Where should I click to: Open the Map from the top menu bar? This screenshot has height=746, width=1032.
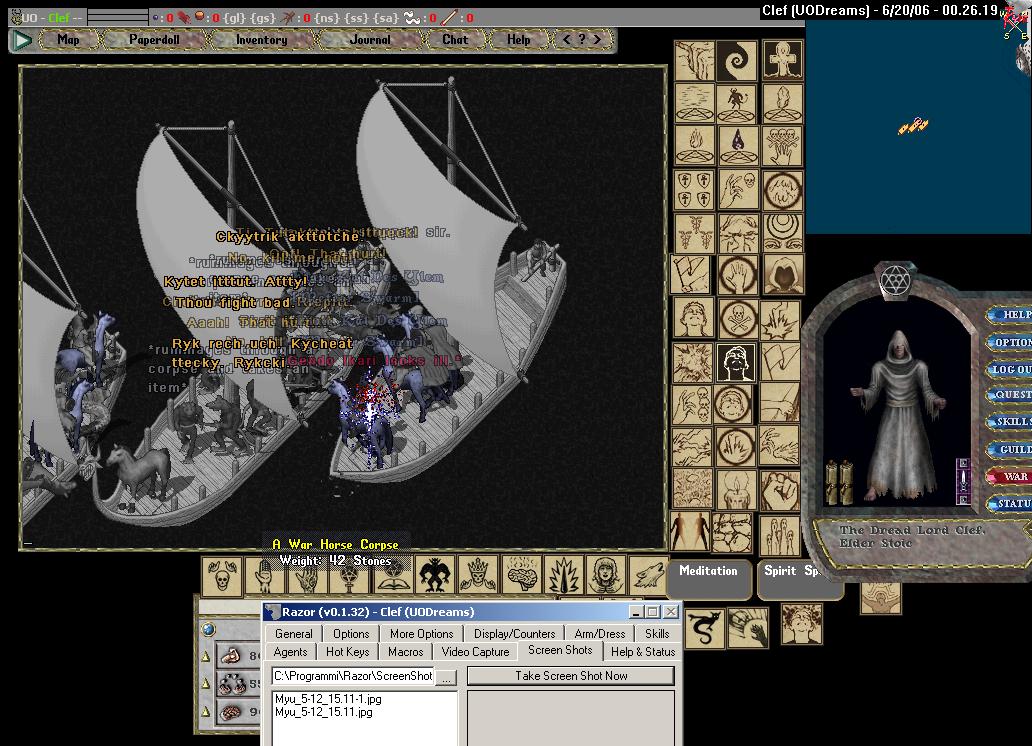68,40
